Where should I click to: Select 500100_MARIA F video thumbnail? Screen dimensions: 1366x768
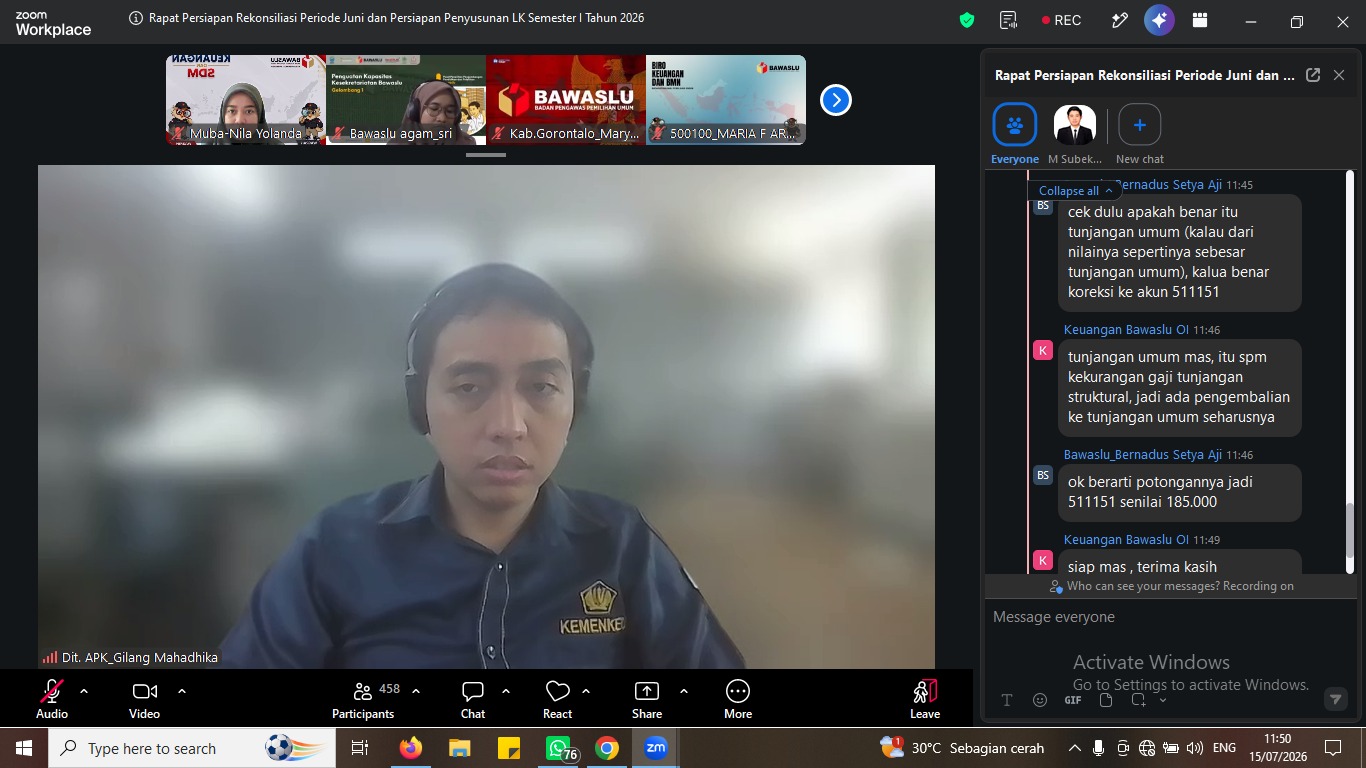click(726, 100)
